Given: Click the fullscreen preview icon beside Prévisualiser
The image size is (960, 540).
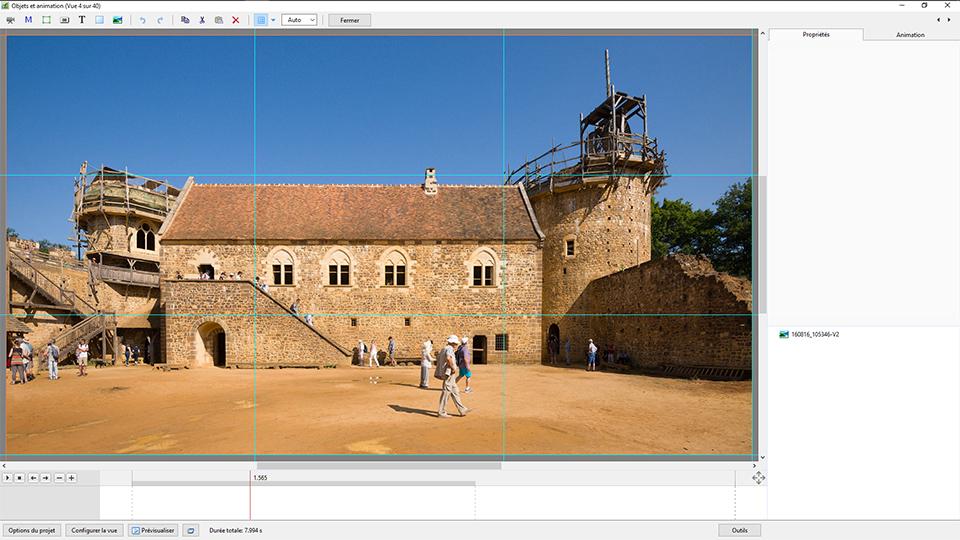Looking at the screenshot, I should (191, 530).
